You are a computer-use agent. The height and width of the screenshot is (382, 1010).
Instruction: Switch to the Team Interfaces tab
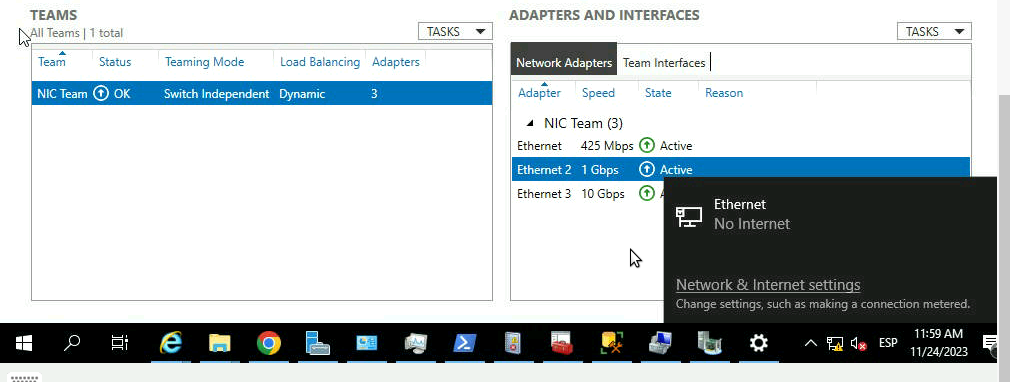663,62
